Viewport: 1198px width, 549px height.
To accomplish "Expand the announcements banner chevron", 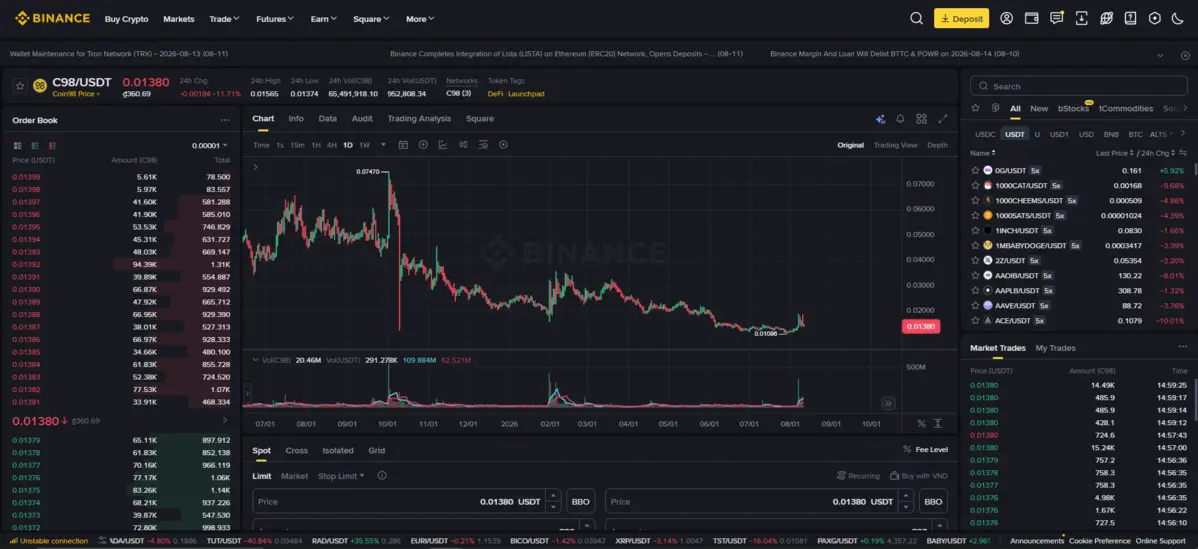I will point(1161,55).
